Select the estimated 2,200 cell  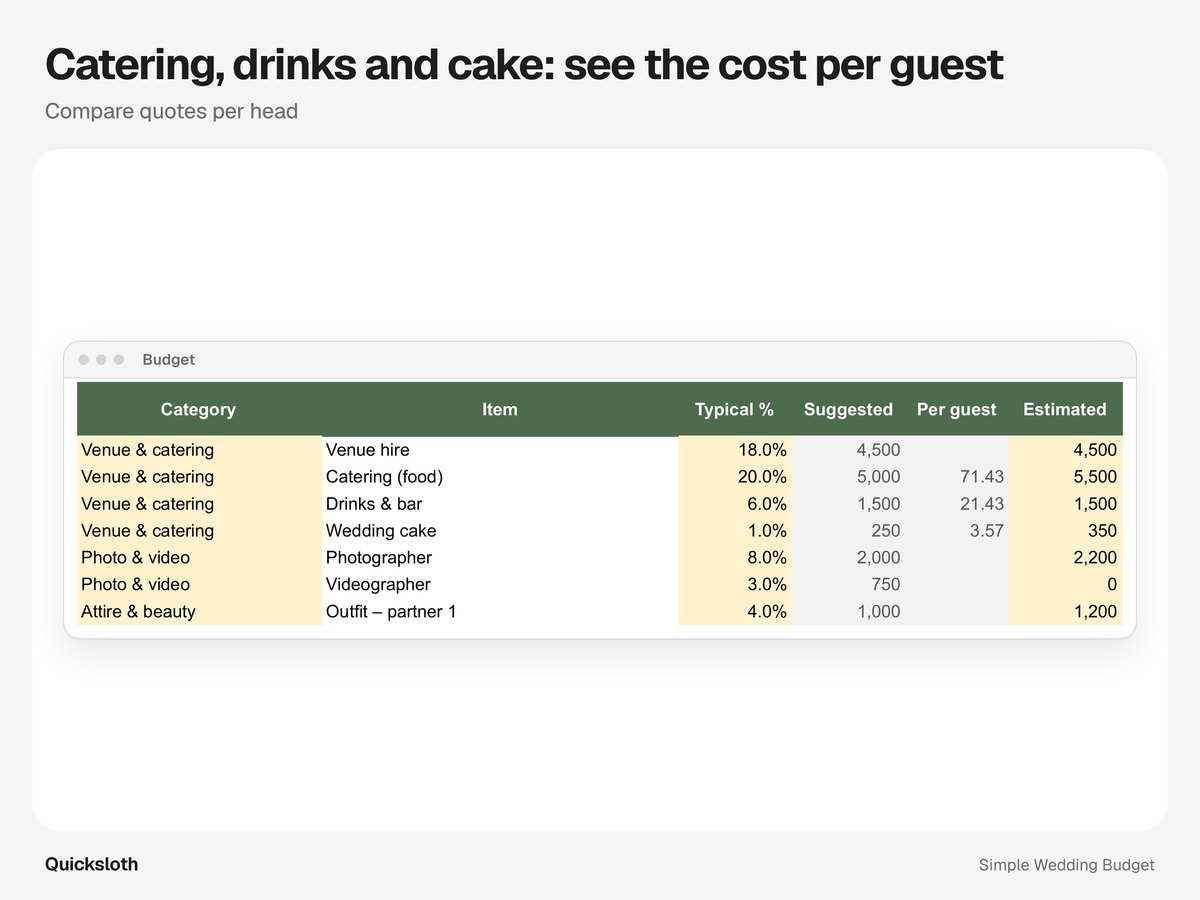[1066, 558]
